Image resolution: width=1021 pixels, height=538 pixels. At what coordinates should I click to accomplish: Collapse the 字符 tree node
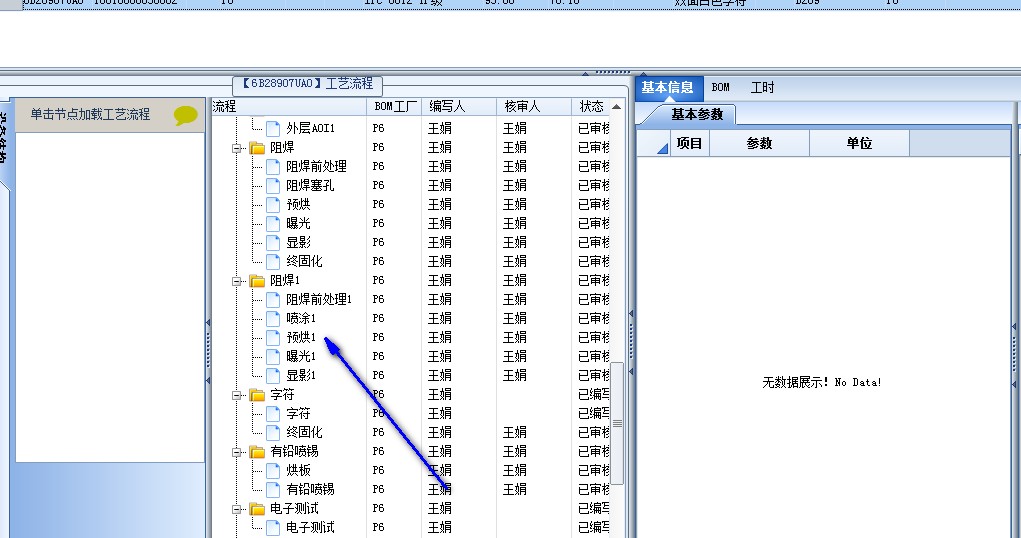click(x=236, y=395)
